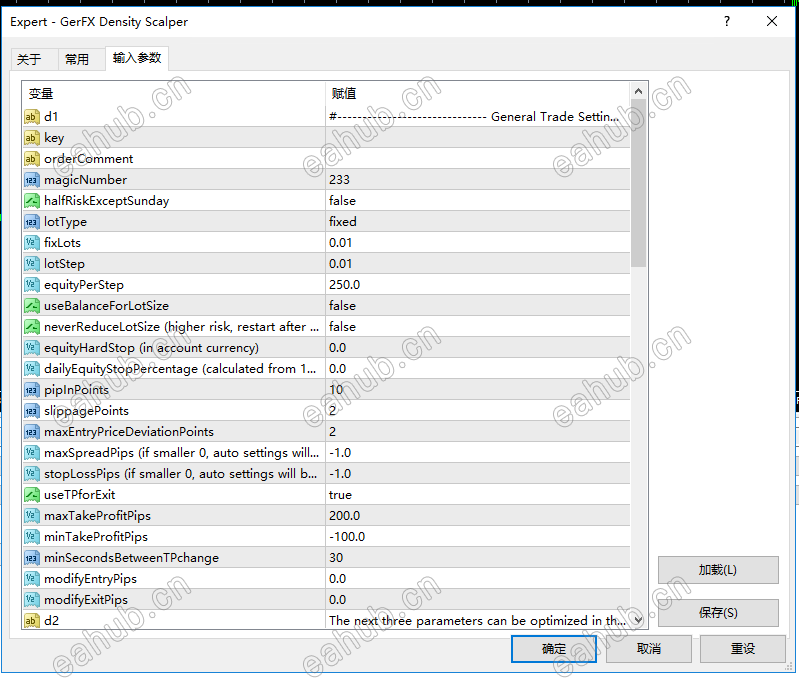Click the empty key value cell
This screenshot has width=799, height=679.
pyautogui.click(x=477, y=138)
